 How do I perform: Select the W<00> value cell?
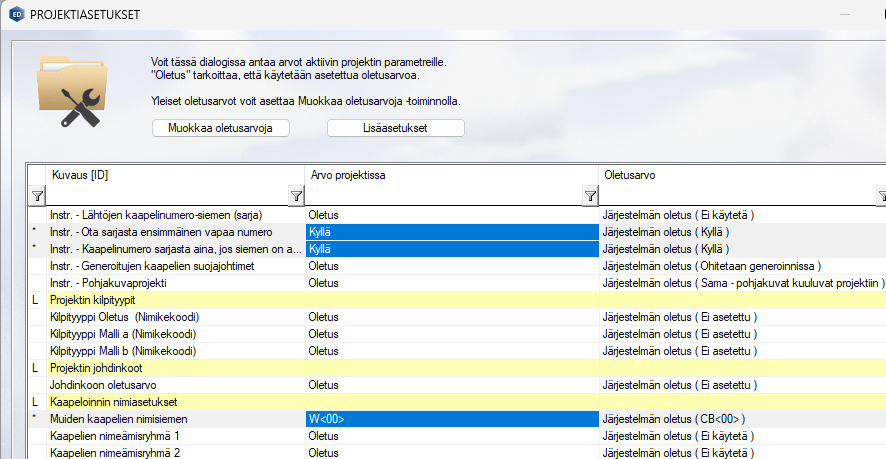click(x=451, y=419)
